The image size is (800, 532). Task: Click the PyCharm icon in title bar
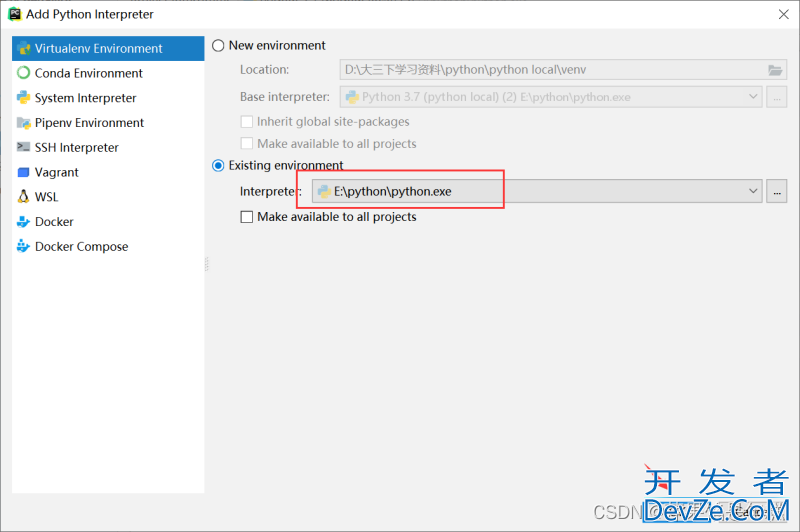[14, 14]
